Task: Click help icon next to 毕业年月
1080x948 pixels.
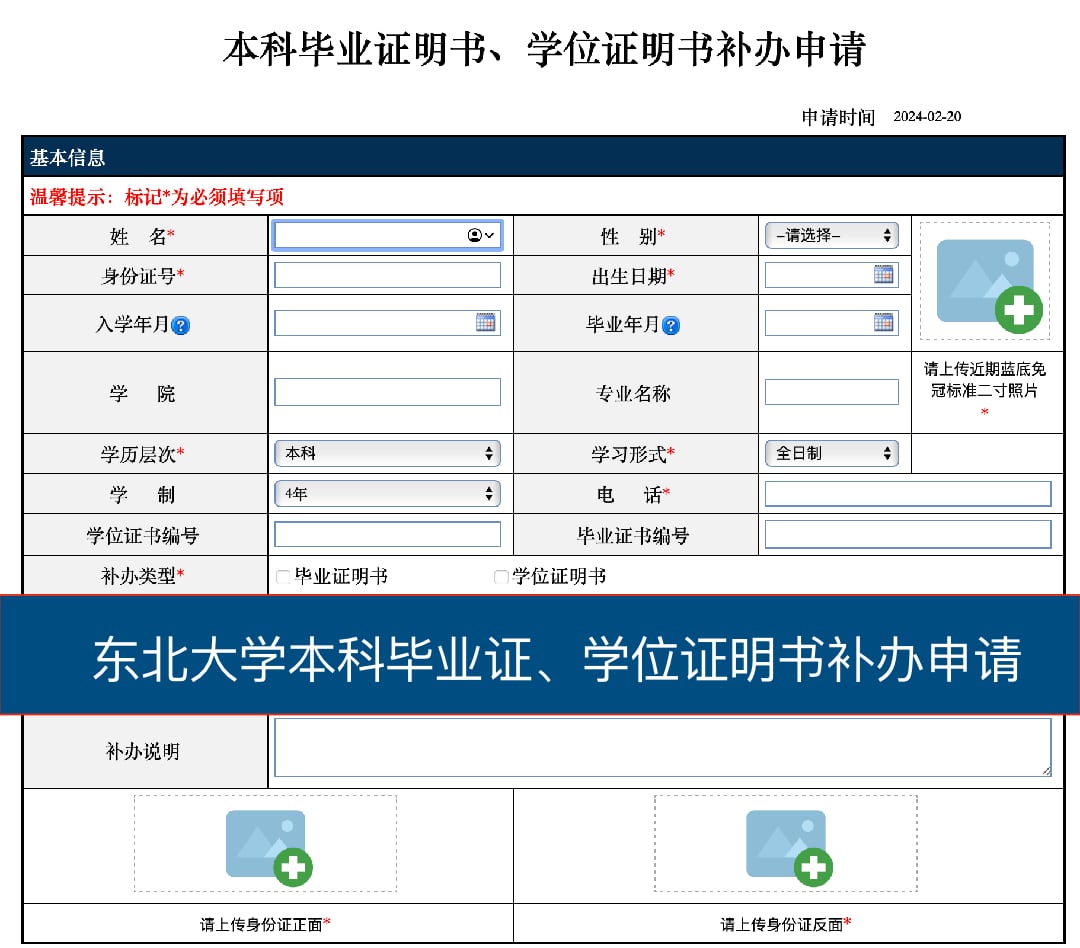Action: tap(671, 326)
